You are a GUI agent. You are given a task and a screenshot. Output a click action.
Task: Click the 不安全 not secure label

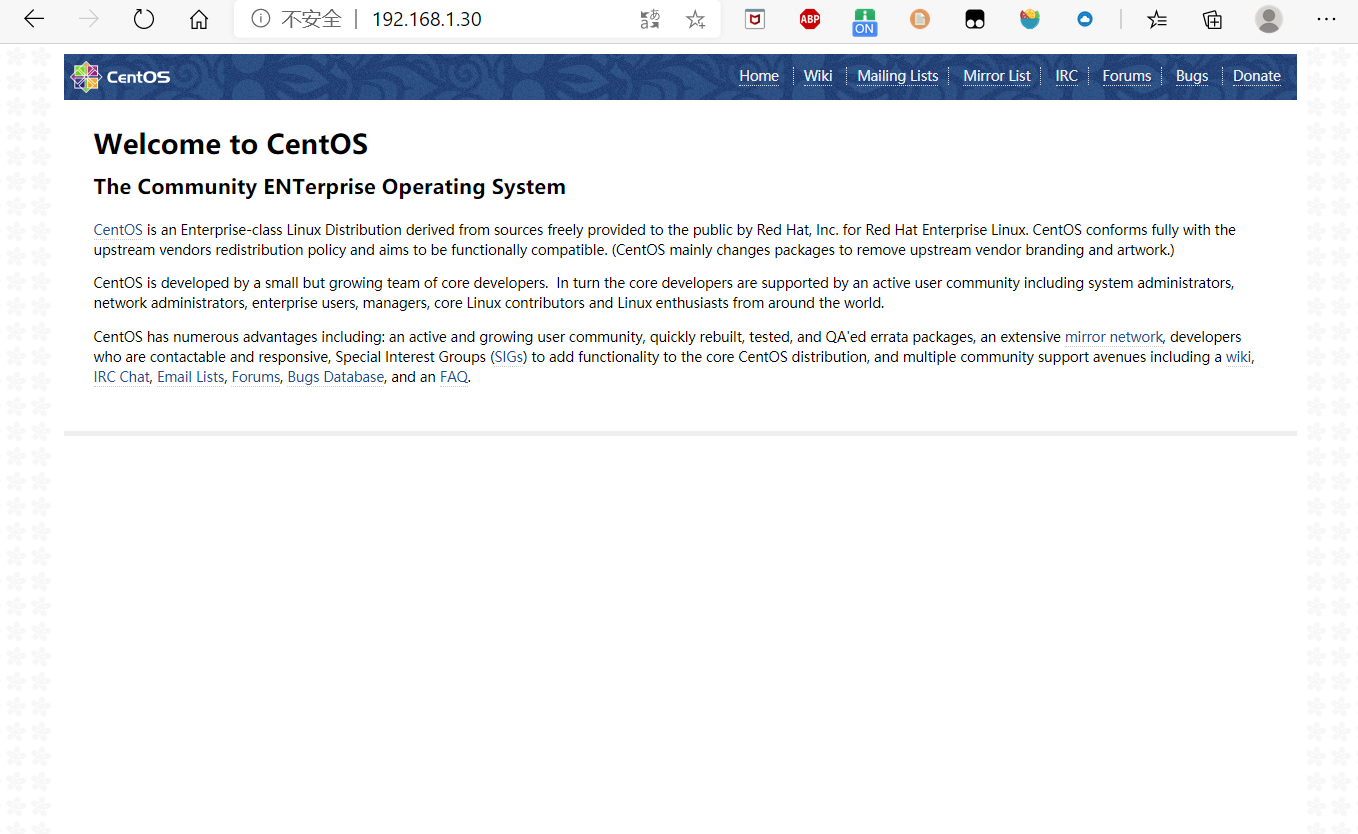(311, 19)
